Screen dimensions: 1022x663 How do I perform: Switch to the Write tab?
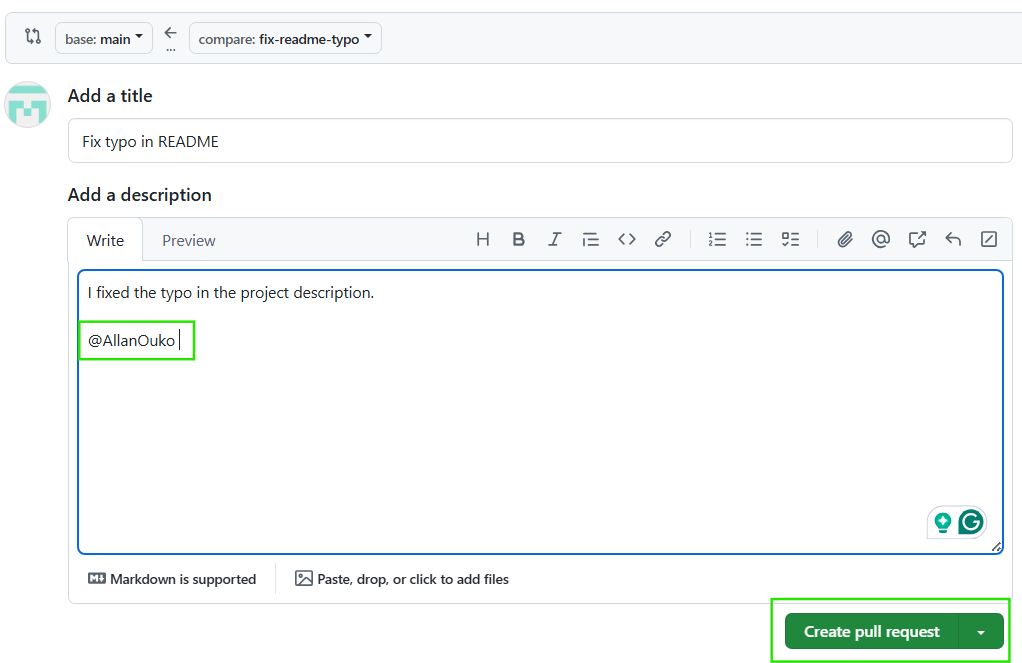tap(105, 240)
